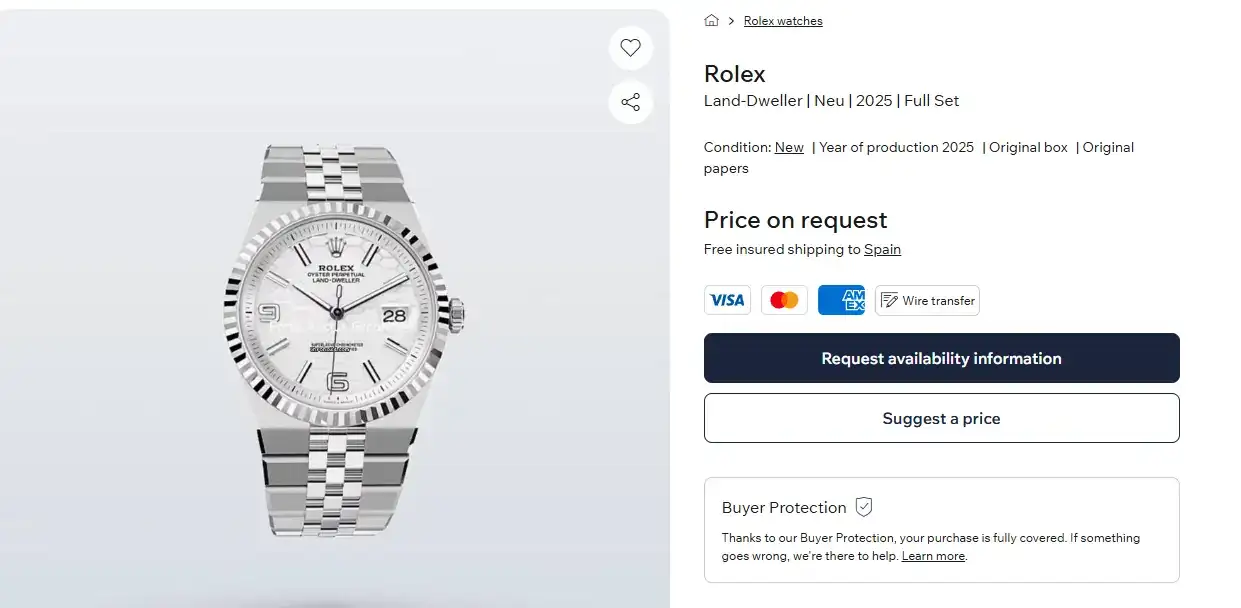Go to homepage via house icon
The height and width of the screenshot is (608, 1241).
click(x=712, y=21)
